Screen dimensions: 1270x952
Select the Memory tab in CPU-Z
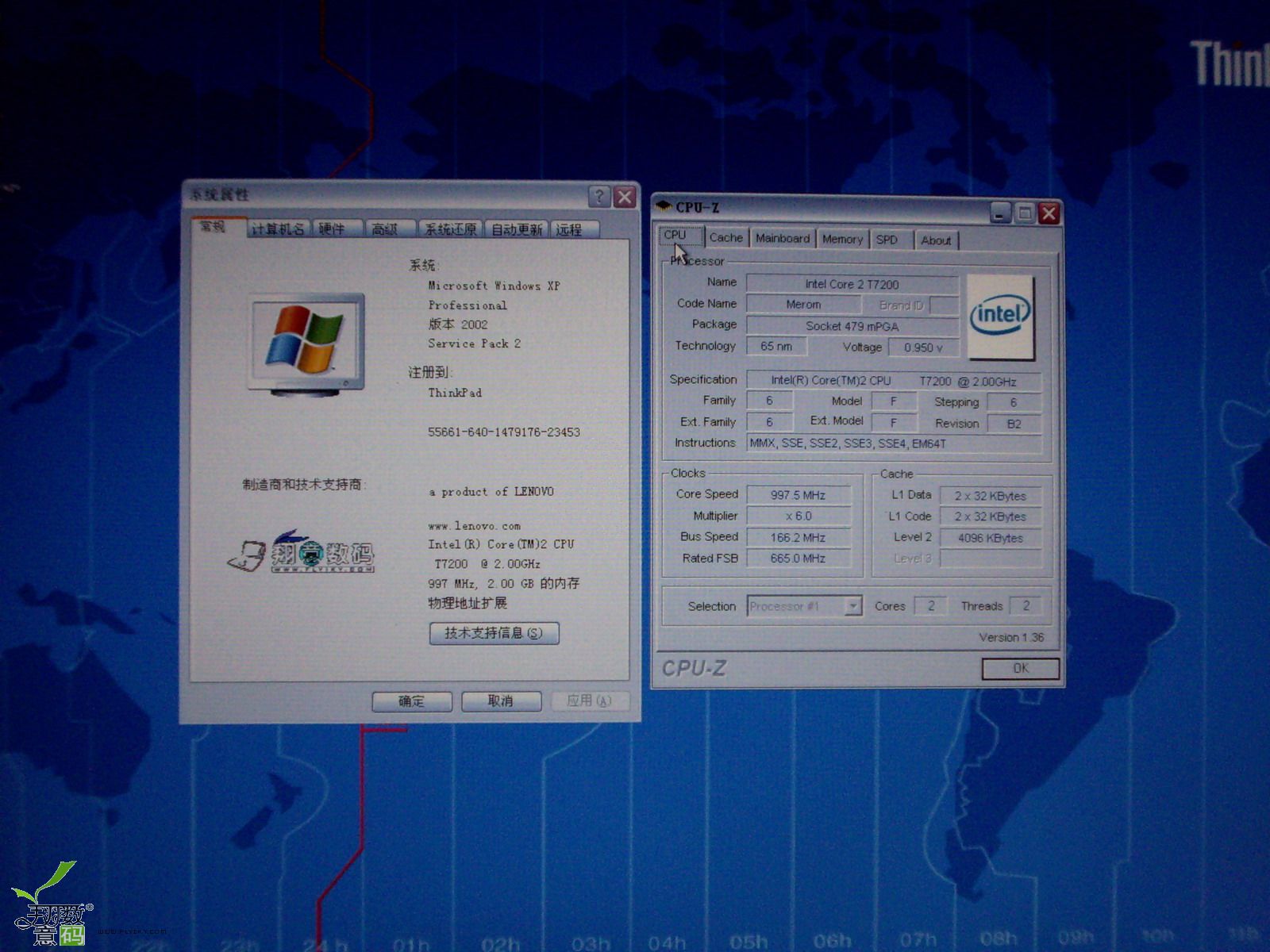pos(842,240)
